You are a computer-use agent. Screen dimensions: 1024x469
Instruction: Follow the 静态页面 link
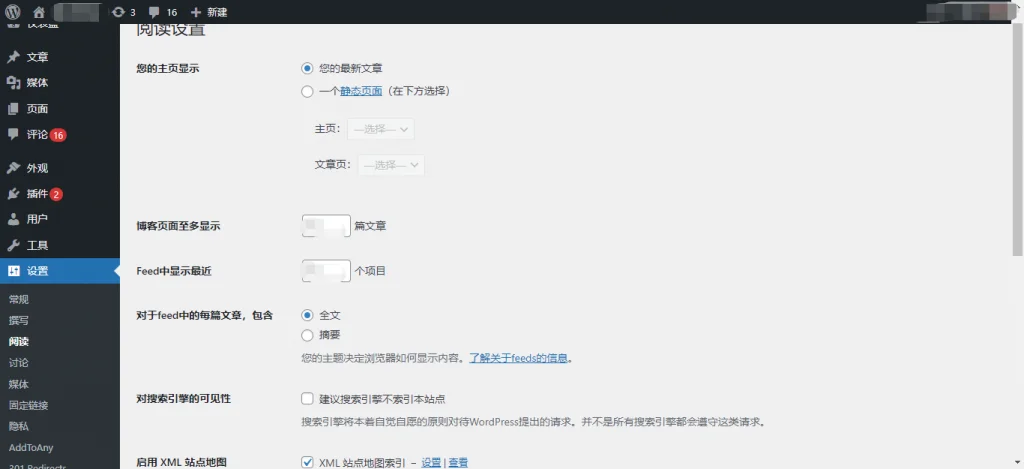click(361, 91)
